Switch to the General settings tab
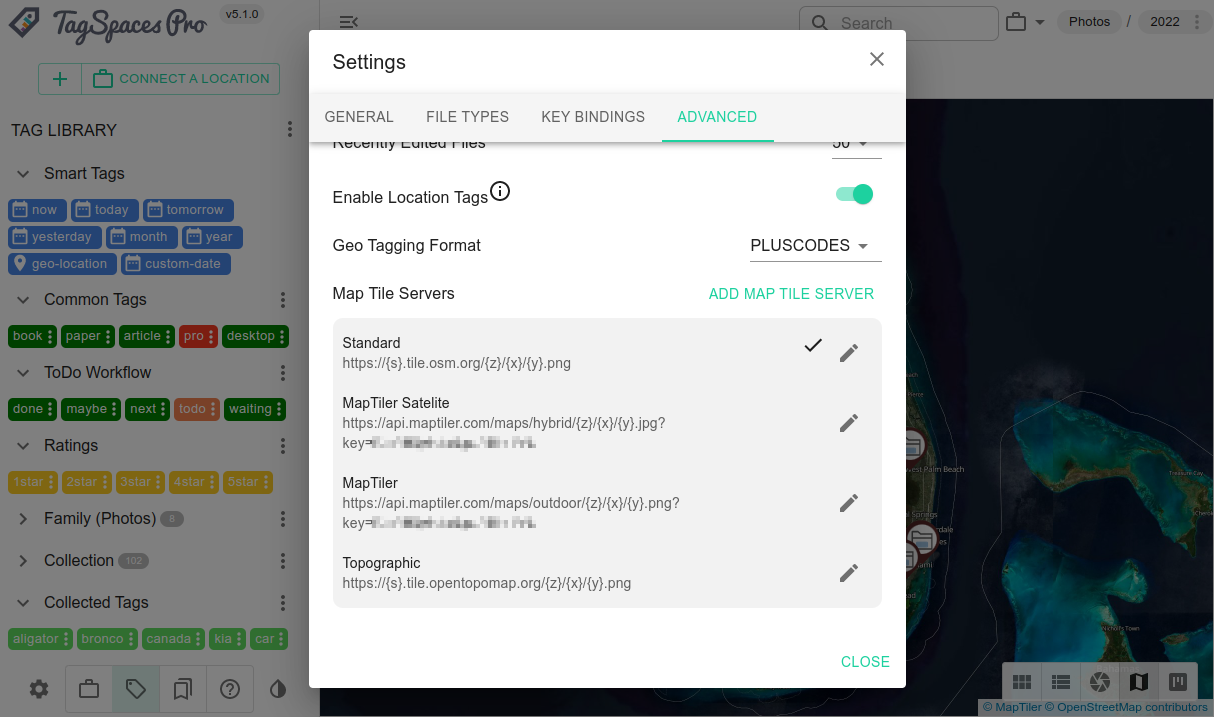The image size is (1214, 717). pos(359,116)
